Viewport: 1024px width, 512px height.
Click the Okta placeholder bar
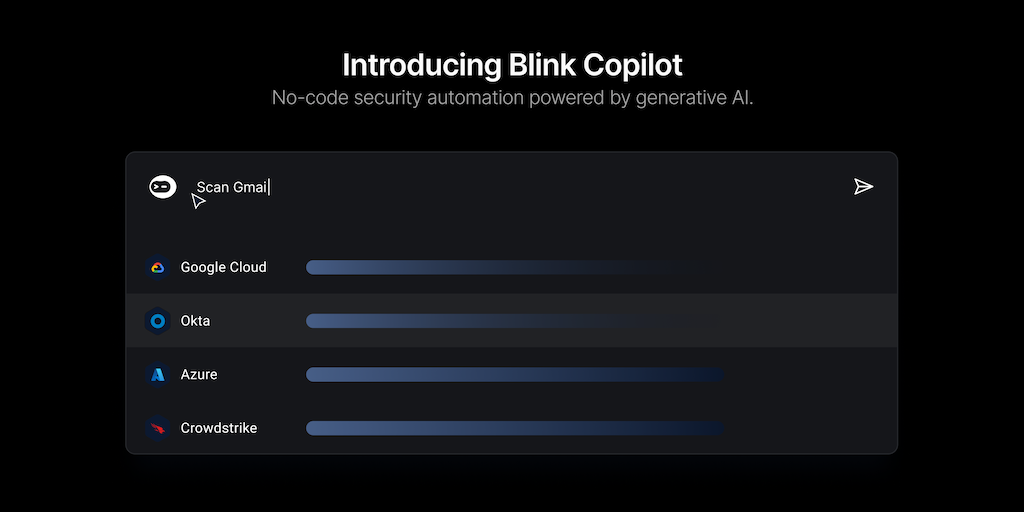(510, 321)
